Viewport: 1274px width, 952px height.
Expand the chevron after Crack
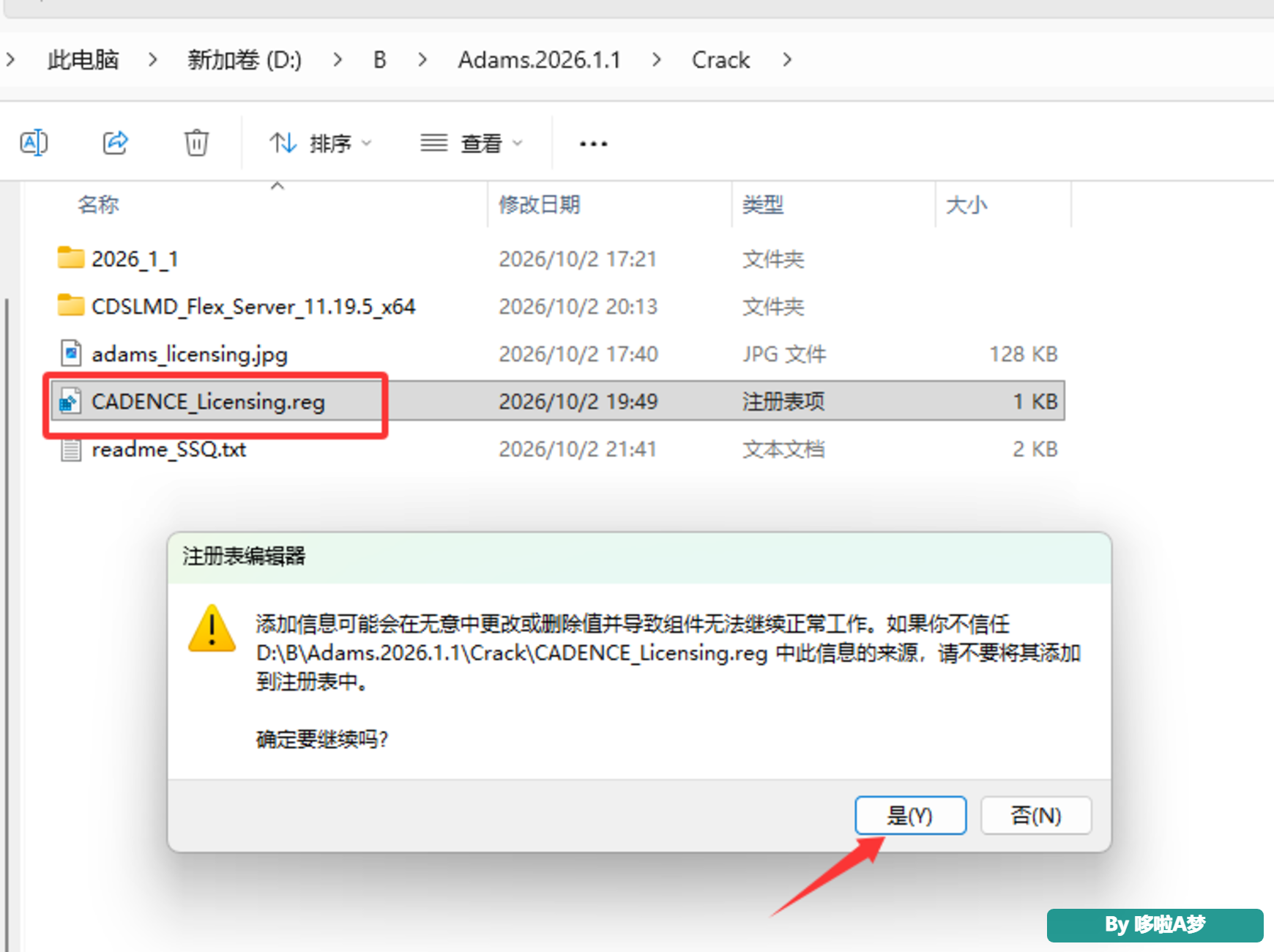787,59
